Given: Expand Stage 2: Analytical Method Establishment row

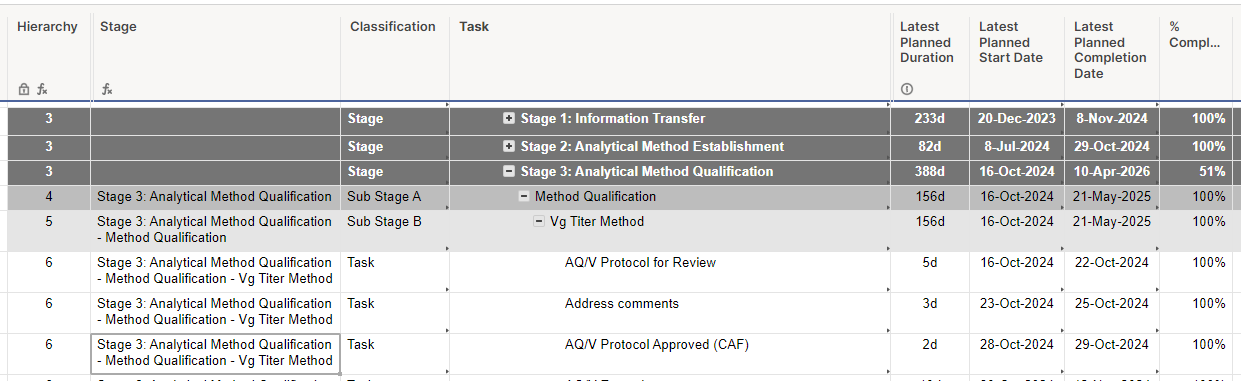Looking at the screenshot, I should point(509,146).
